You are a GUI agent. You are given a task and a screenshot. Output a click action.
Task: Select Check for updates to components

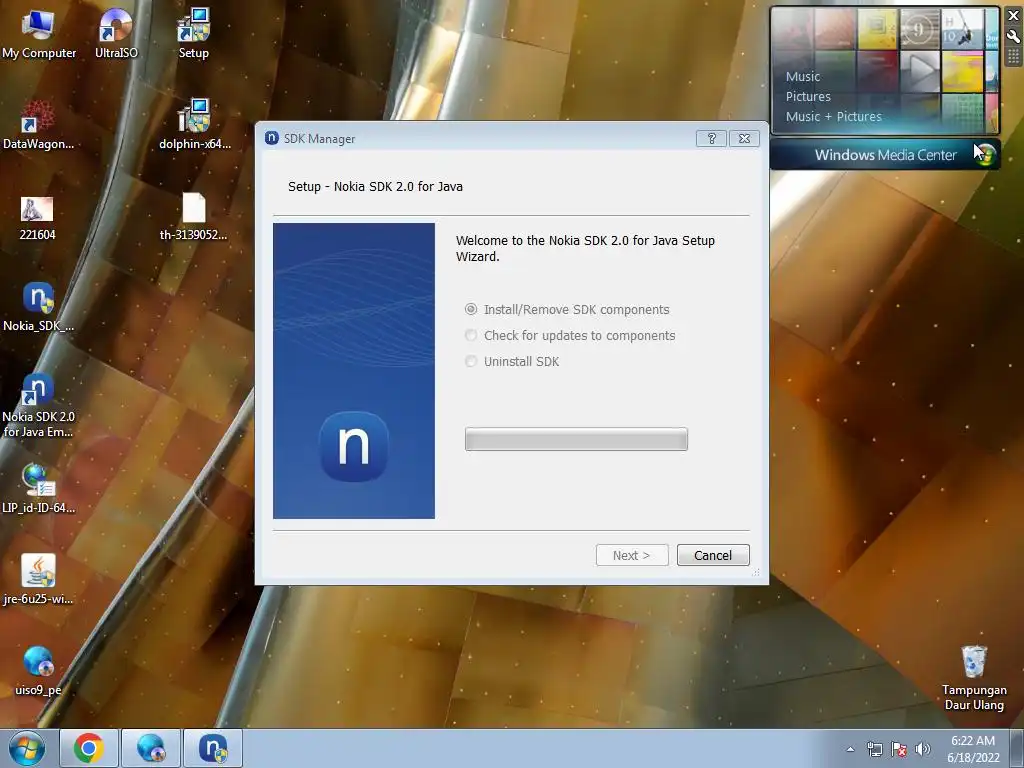tap(569, 336)
